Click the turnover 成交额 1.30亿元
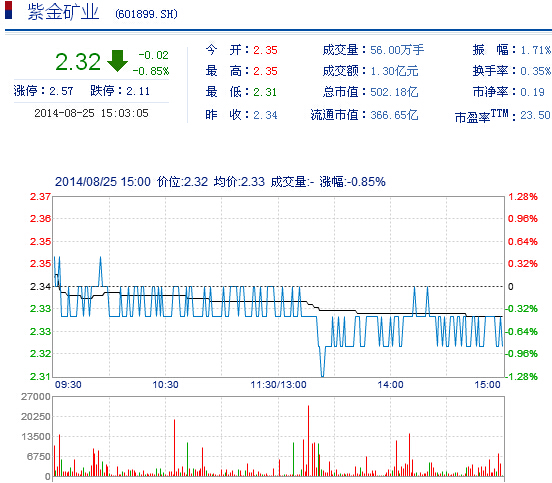The width and height of the screenshot is (552, 483). (371, 71)
